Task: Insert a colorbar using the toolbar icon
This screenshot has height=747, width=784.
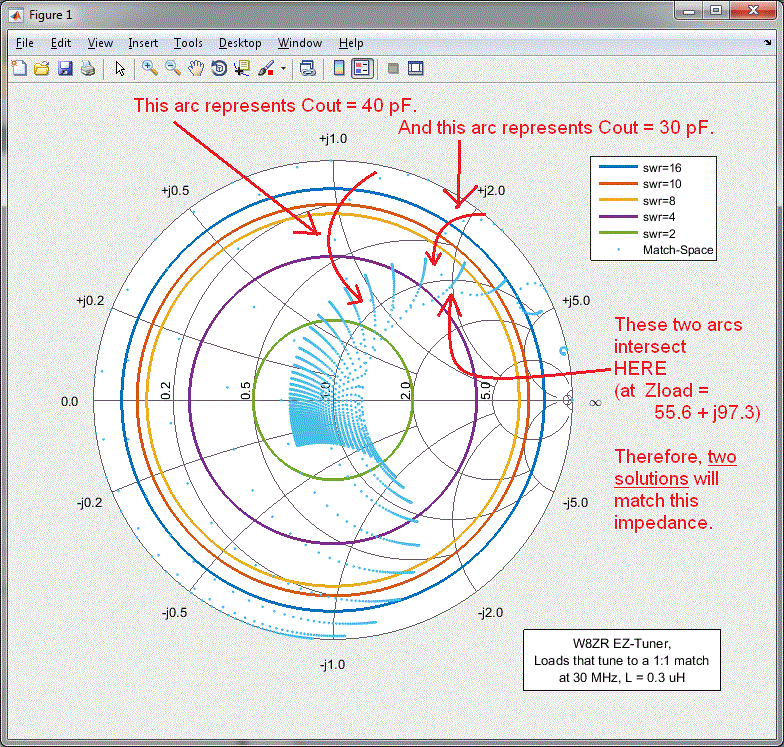Action: tap(339, 68)
